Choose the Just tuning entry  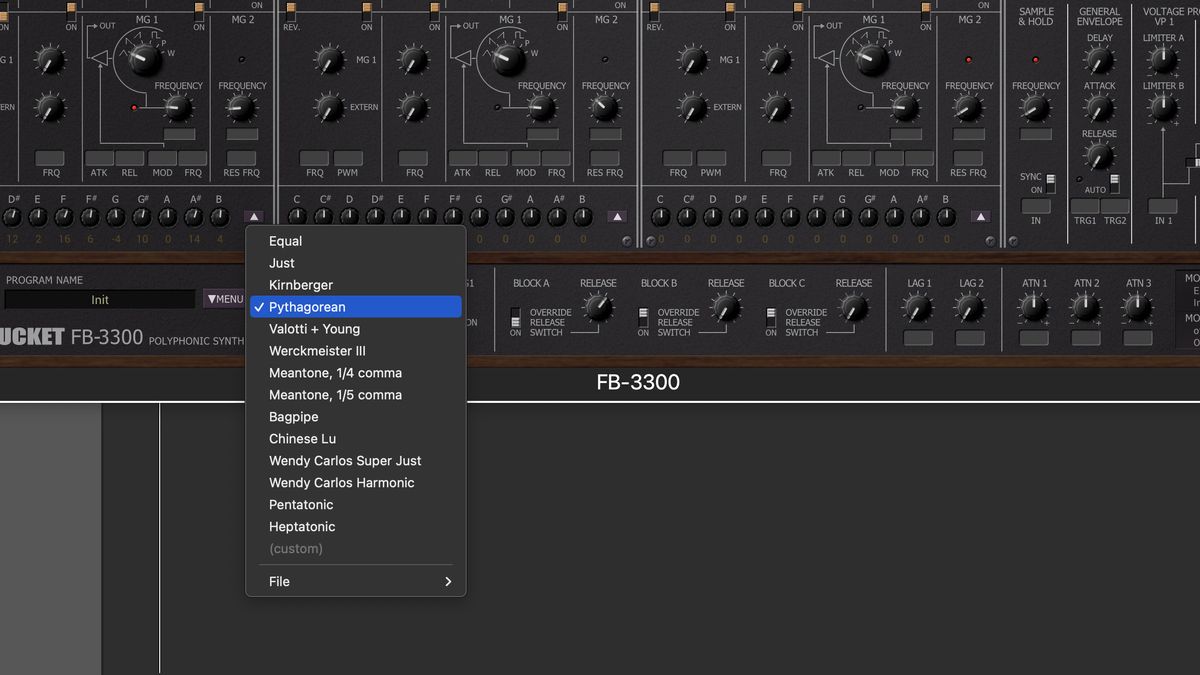[x=355, y=263]
